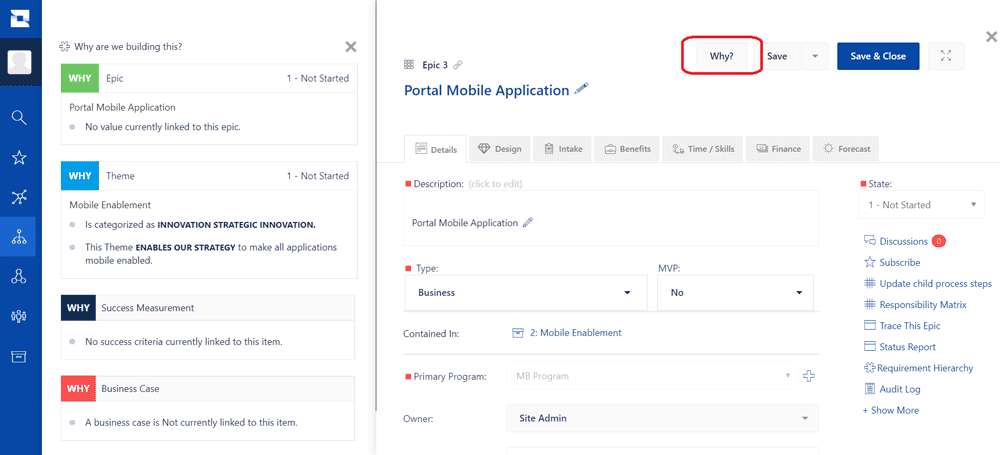
Task: Click the Save & Close button
Action: click(x=878, y=56)
